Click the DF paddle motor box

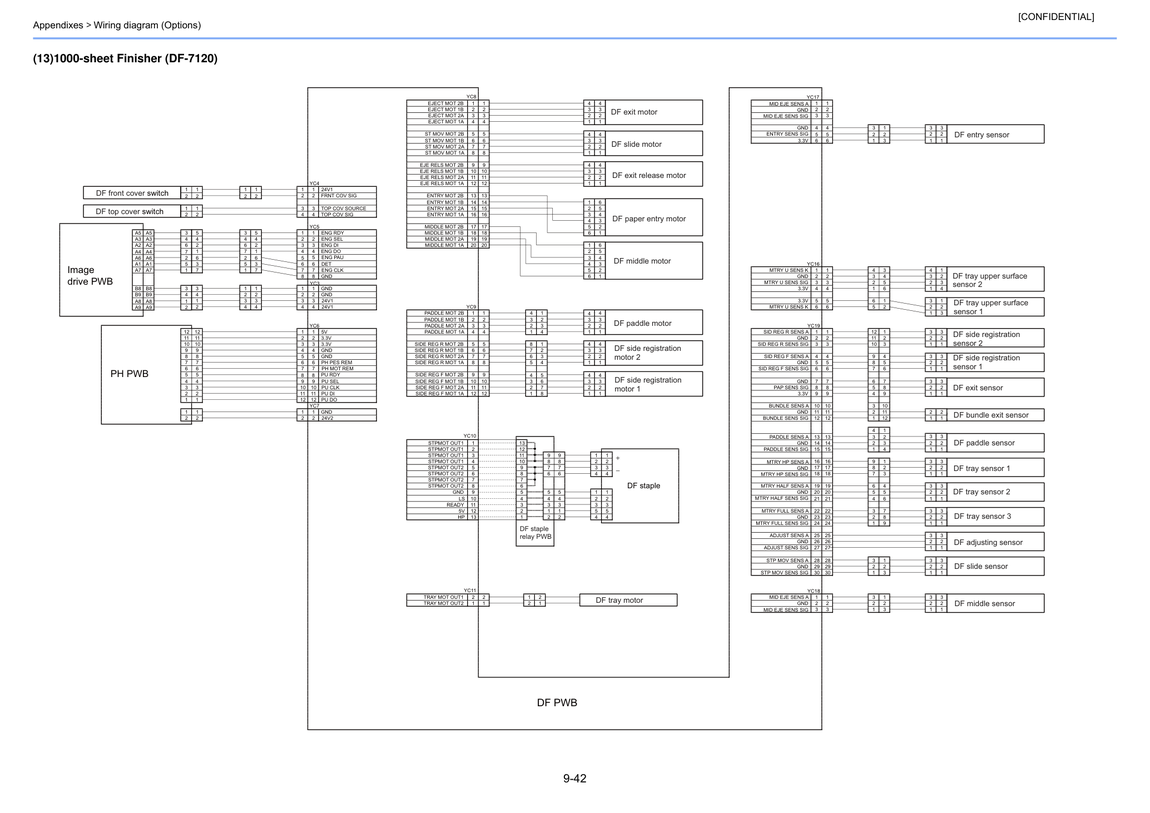pos(653,323)
